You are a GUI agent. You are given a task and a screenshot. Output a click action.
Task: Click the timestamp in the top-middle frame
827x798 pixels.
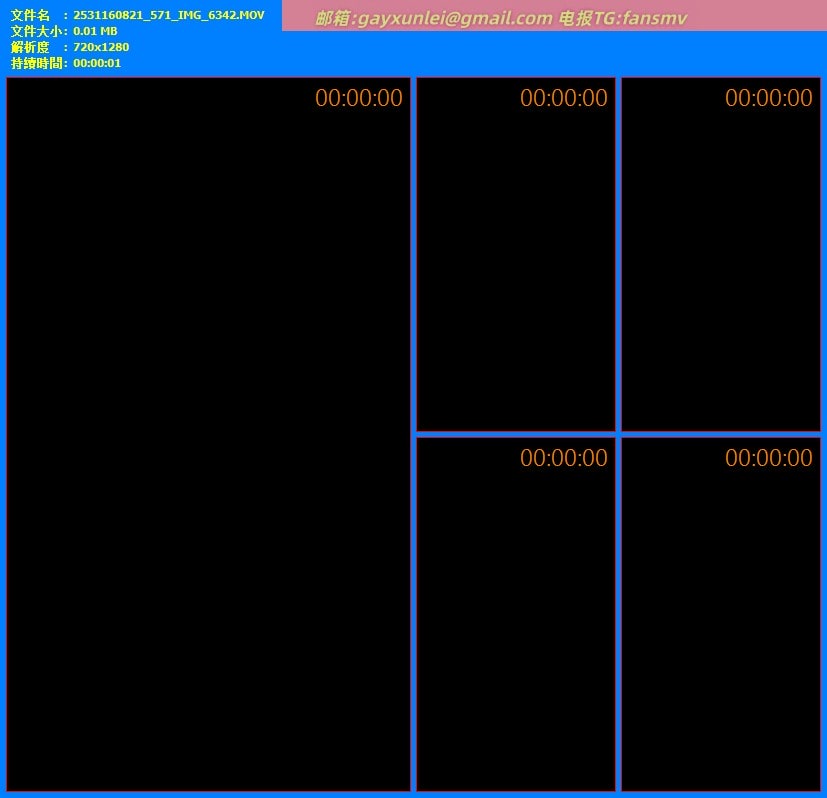tap(564, 98)
